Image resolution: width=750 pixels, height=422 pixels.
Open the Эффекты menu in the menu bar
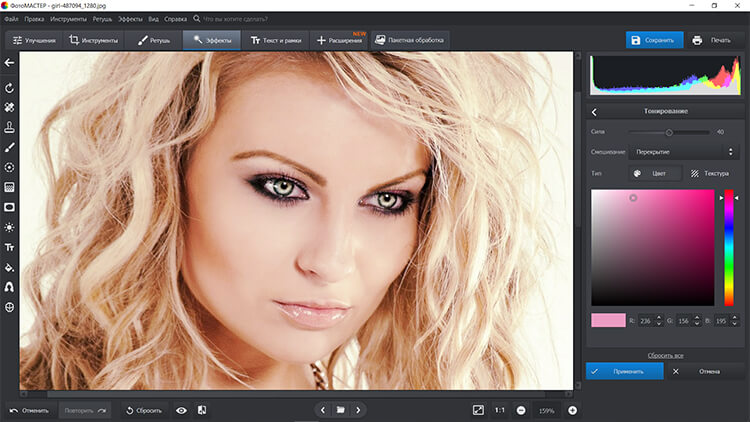(x=130, y=19)
